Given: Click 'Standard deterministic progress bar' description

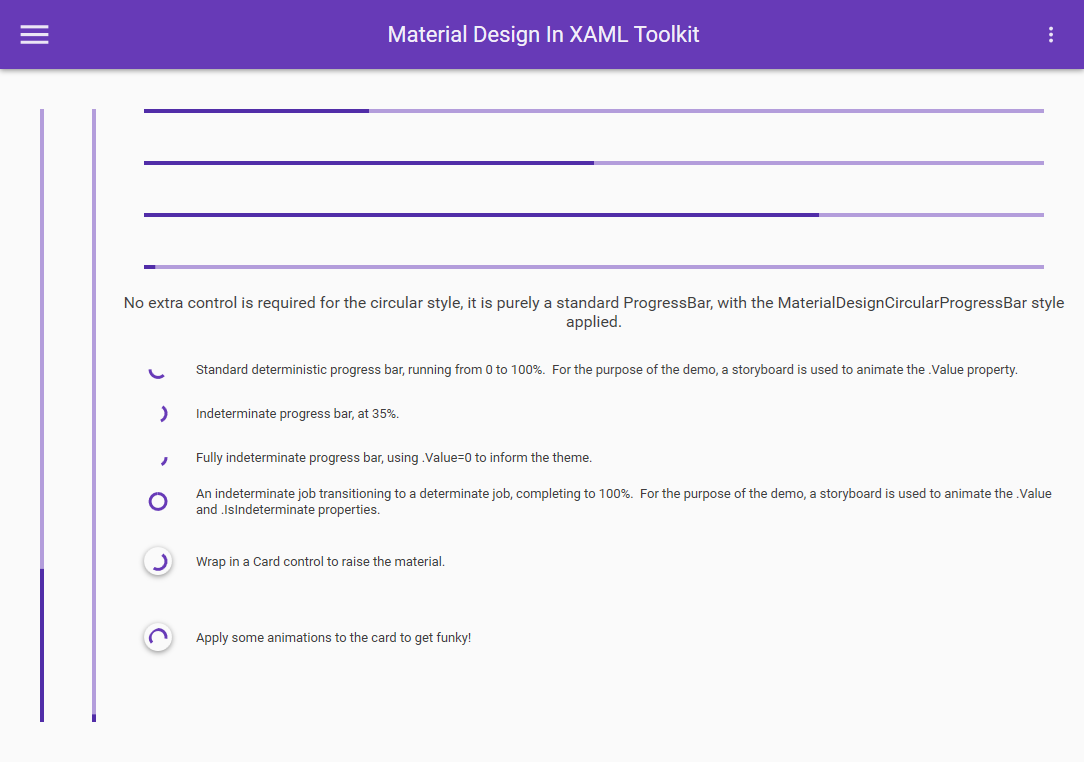Looking at the screenshot, I should pos(606,370).
